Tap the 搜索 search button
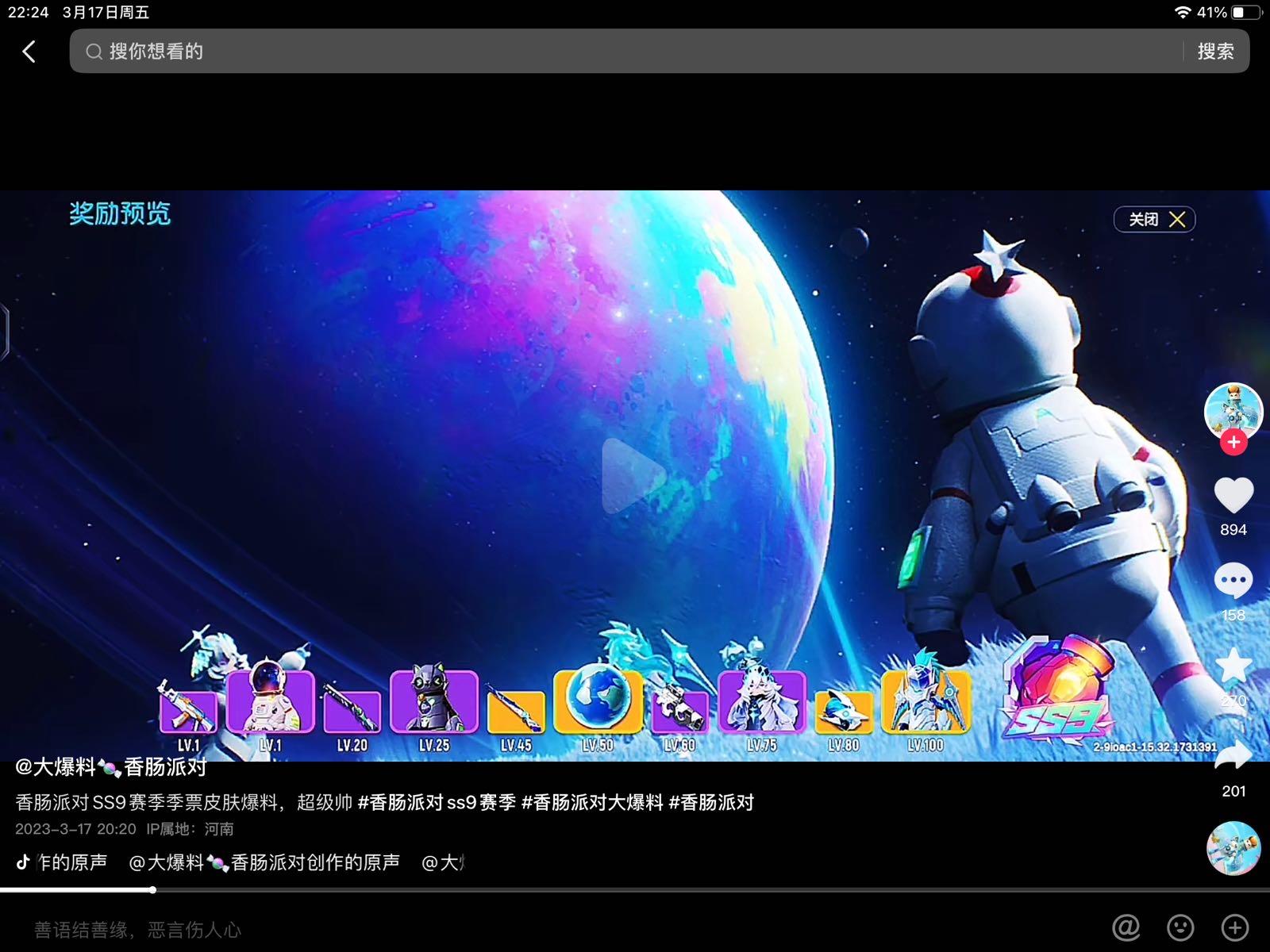The height and width of the screenshot is (952, 1270). (1215, 52)
